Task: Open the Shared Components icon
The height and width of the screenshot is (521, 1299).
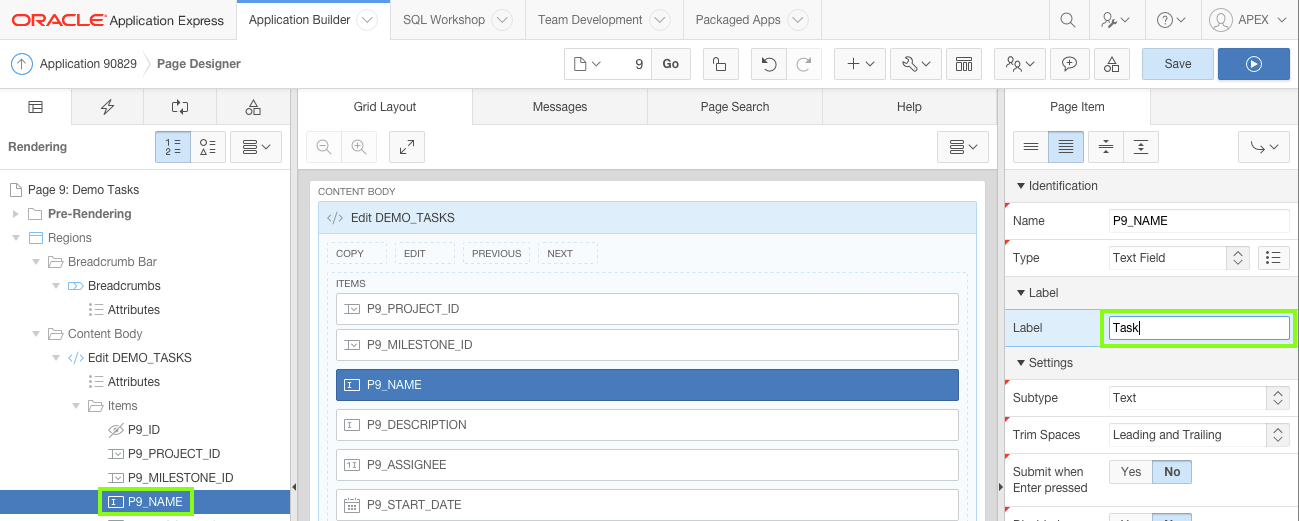Action: pos(1112,64)
